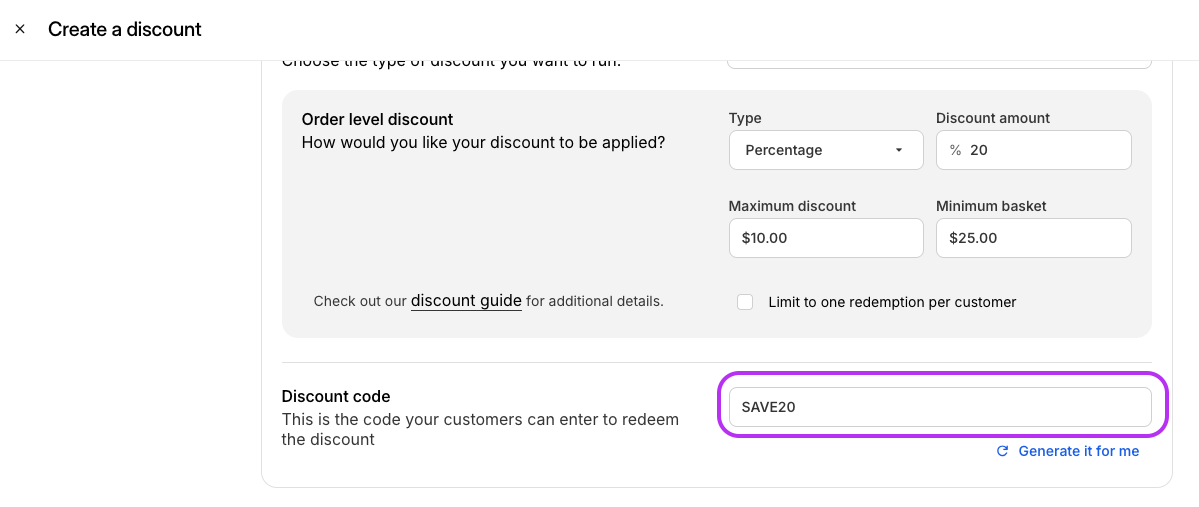Viewport: 1199px width, 507px height.
Task: Click the 'Discount code' section heading
Action: (x=336, y=396)
